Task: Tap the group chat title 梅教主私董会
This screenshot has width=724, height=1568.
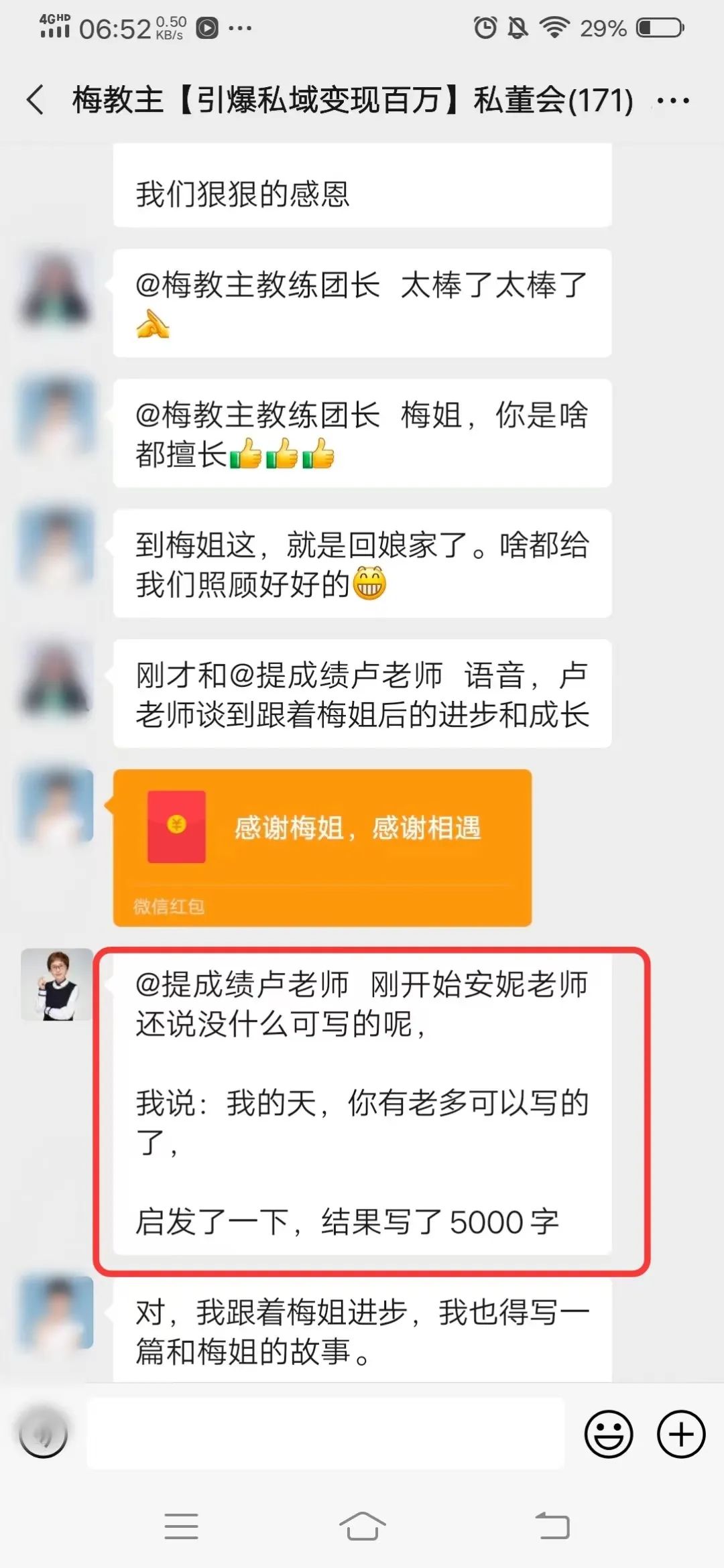Action: 353,101
